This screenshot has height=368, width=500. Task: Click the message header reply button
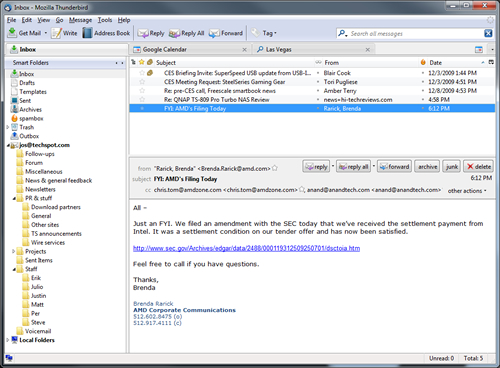(316, 167)
